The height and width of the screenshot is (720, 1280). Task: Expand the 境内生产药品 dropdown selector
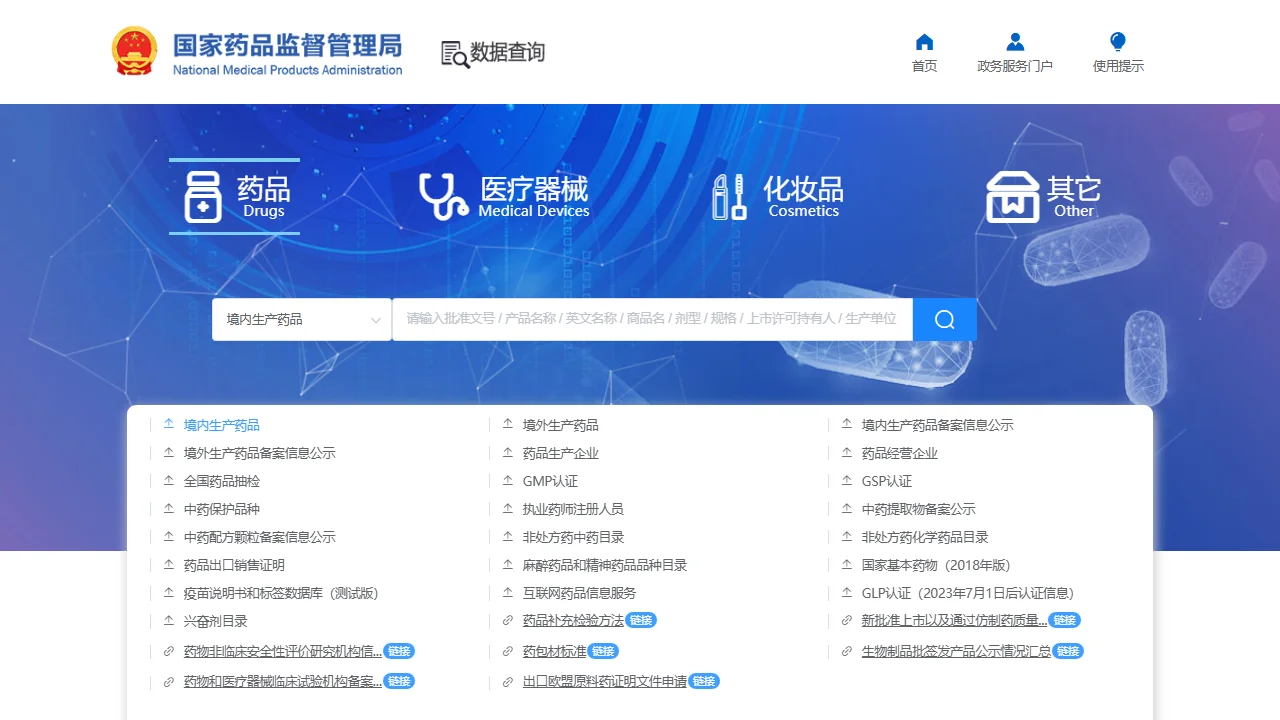point(301,319)
